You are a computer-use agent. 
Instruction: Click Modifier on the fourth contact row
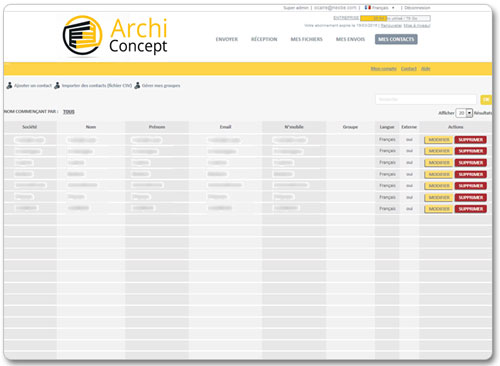click(438, 174)
